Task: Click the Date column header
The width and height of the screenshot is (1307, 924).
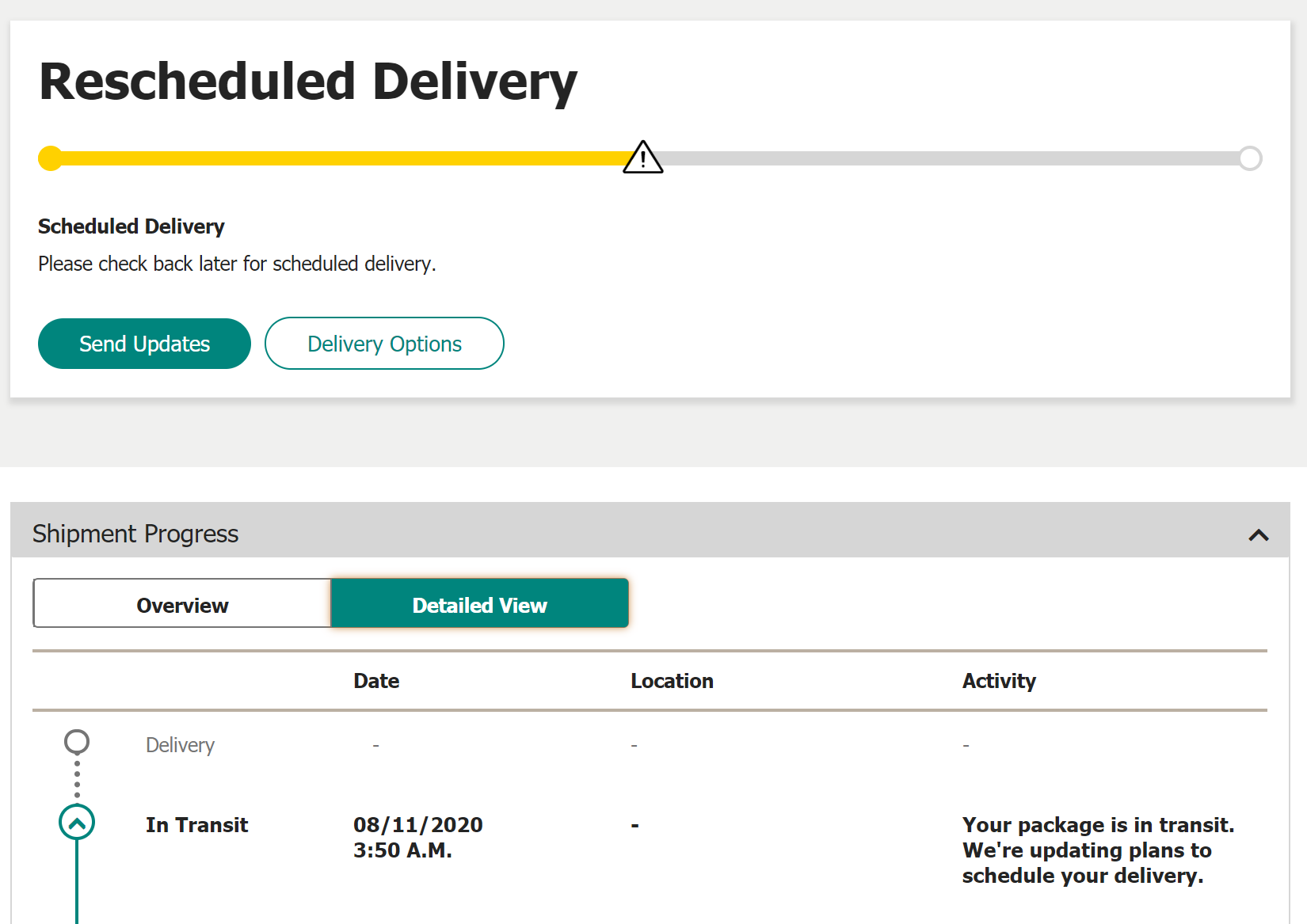Action: click(x=376, y=681)
